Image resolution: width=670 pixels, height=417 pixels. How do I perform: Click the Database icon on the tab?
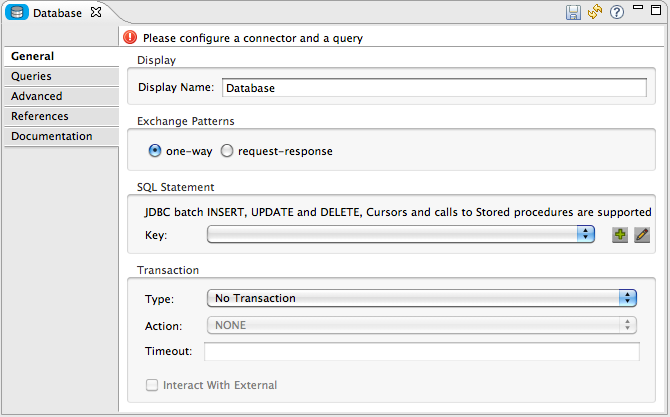point(17,13)
